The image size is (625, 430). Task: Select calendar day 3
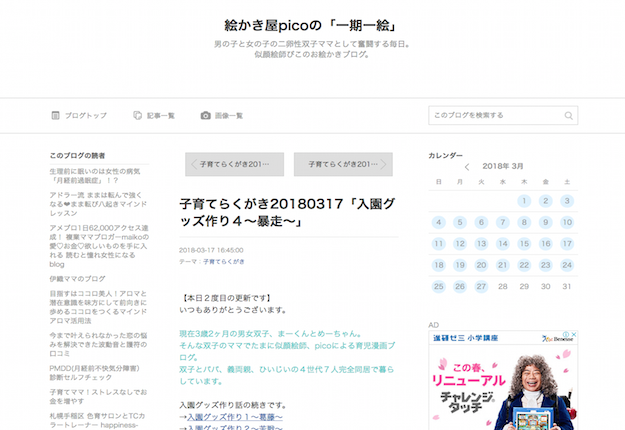pyautogui.click(x=567, y=201)
